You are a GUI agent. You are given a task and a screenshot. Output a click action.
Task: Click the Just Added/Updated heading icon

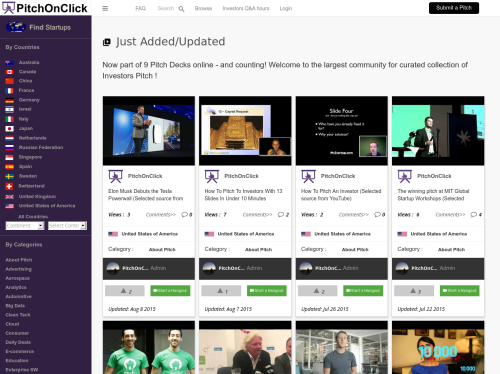point(107,42)
